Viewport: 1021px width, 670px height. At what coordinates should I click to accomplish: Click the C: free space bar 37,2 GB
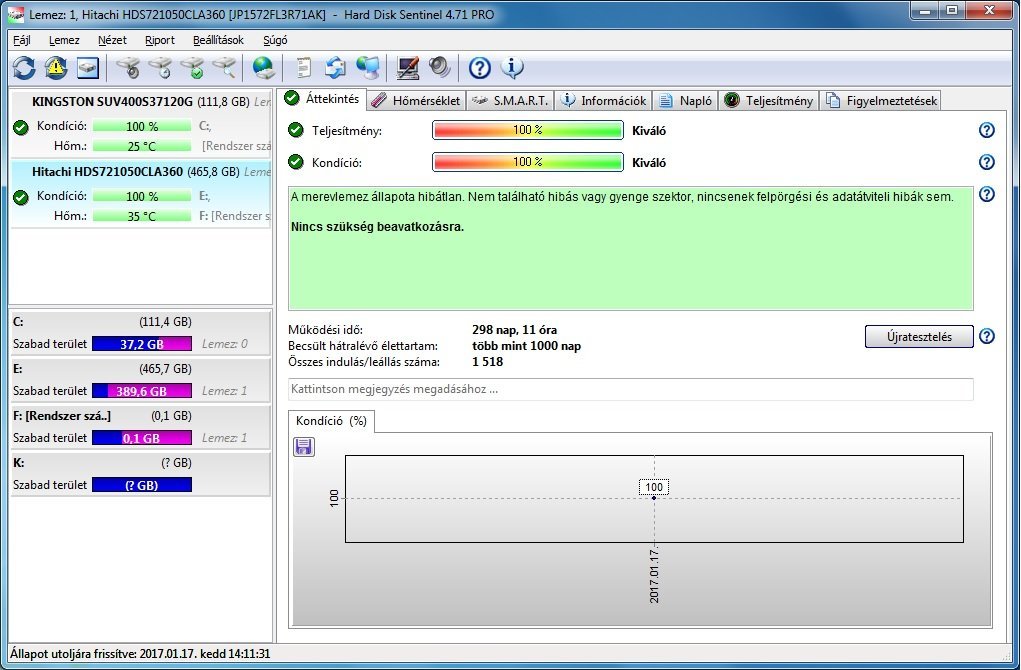tap(142, 344)
